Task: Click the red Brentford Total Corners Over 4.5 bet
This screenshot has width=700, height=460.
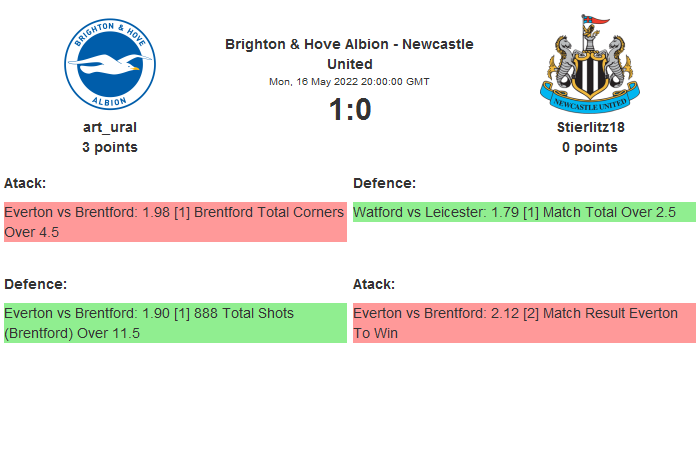Action: click(x=175, y=222)
